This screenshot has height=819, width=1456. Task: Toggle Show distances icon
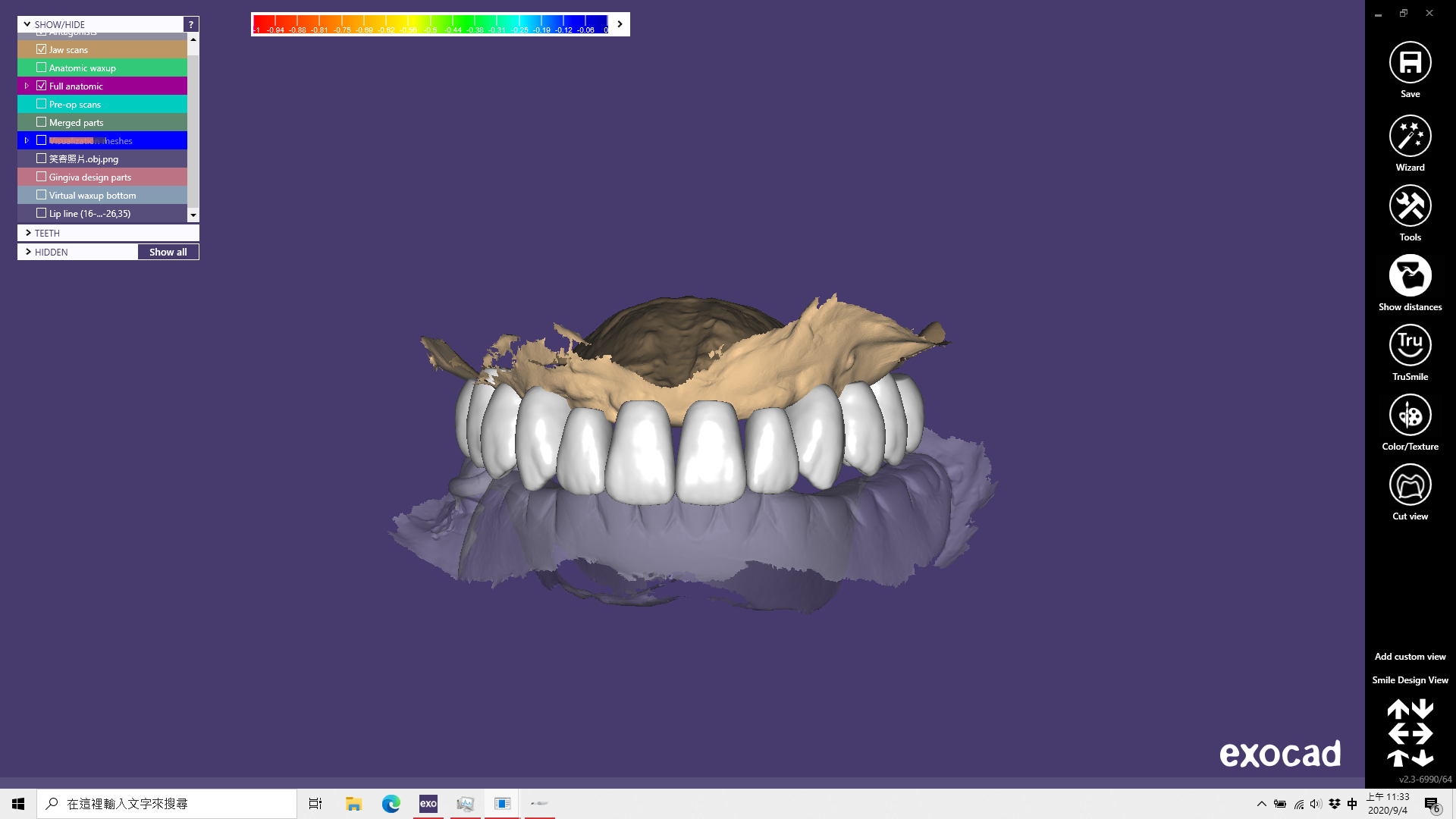pyautogui.click(x=1410, y=275)
